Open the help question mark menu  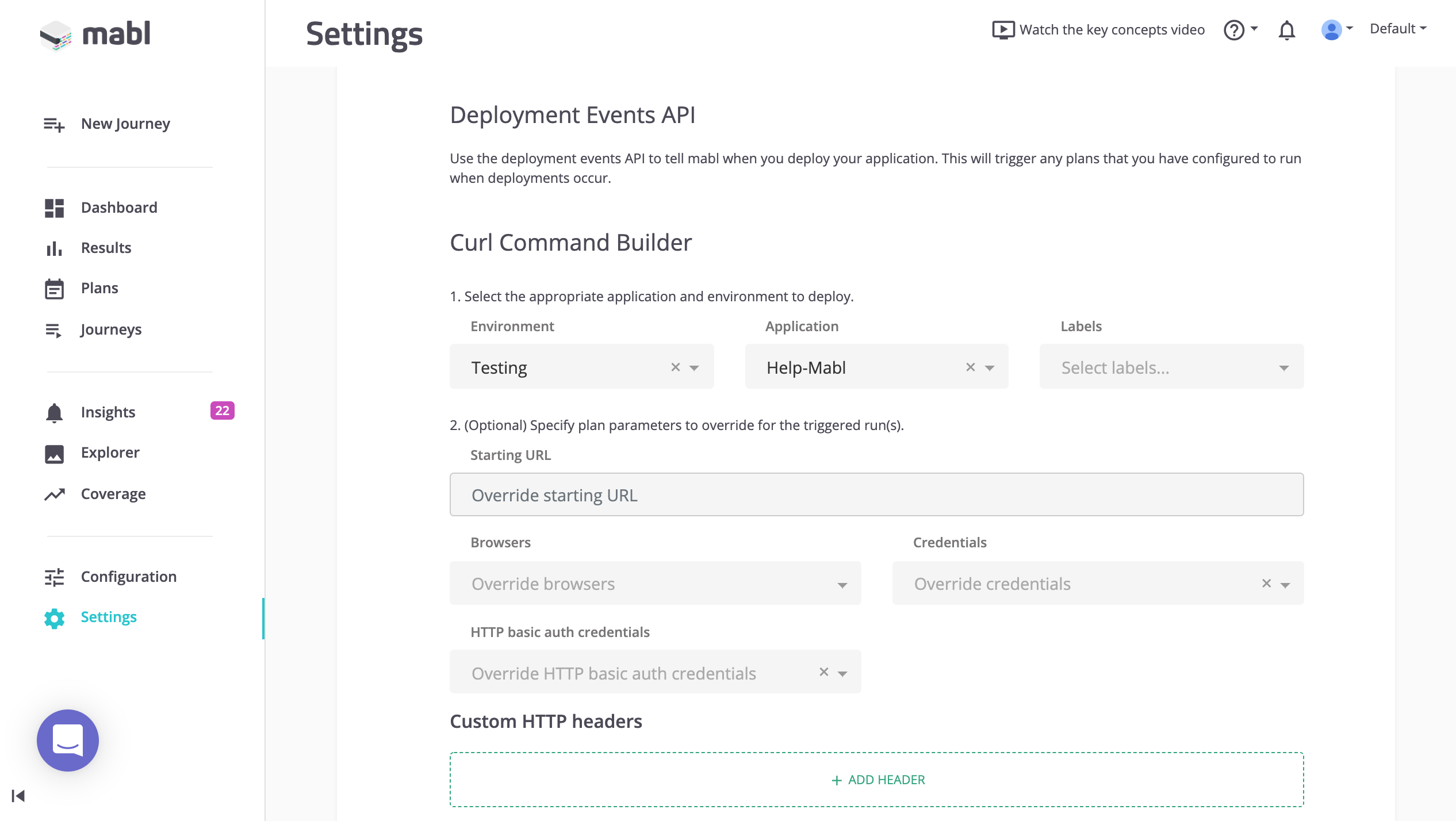[1235, 30]
